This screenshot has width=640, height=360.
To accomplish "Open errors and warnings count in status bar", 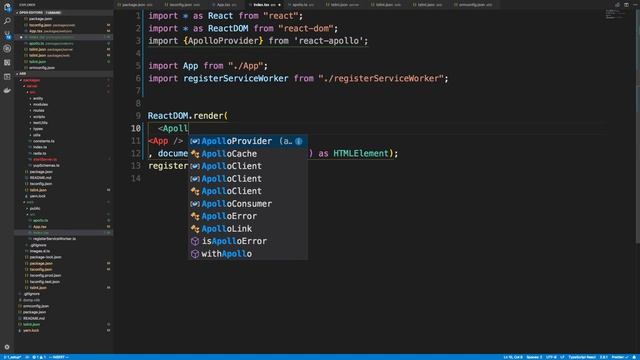I will point(39,357).
